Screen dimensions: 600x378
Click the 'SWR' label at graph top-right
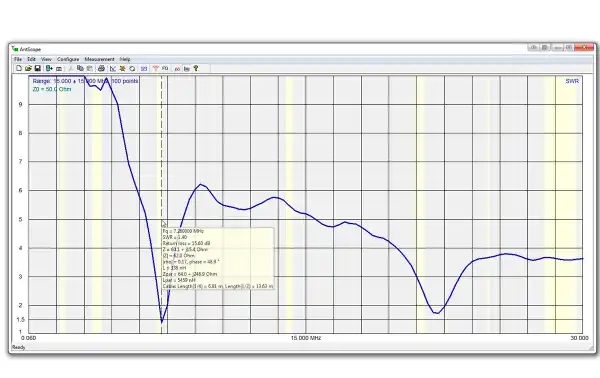click(x=572, y=81)
